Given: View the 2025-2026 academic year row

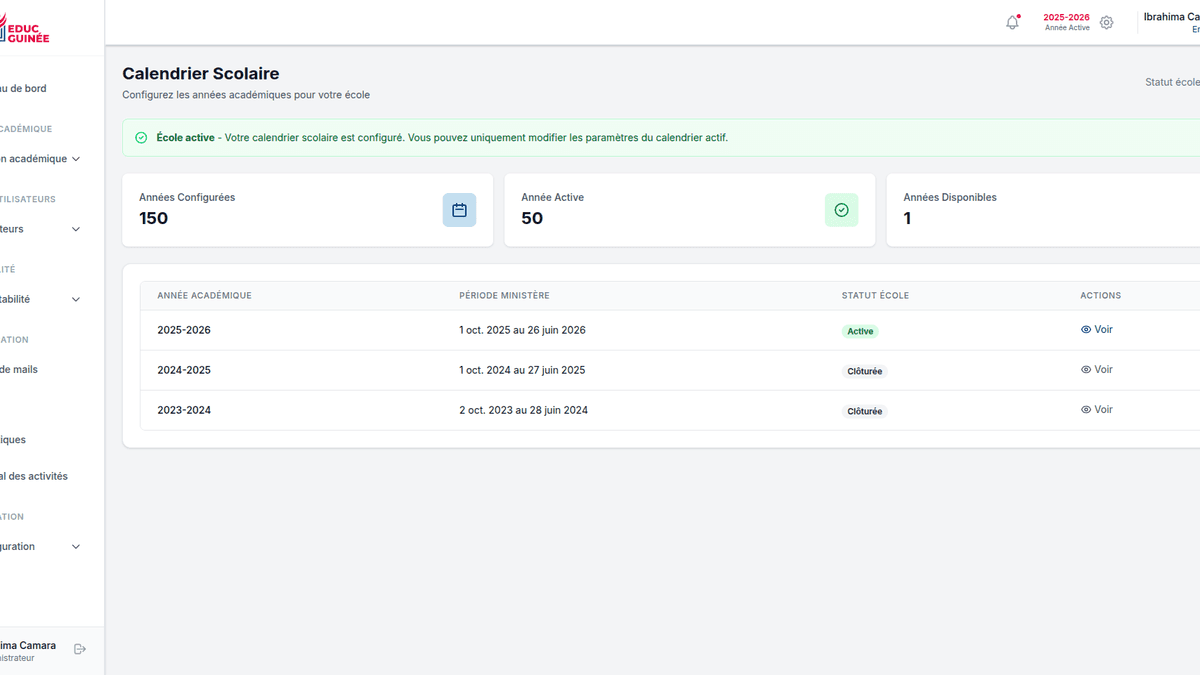Looking at the screenshot, I should 1096,330.
